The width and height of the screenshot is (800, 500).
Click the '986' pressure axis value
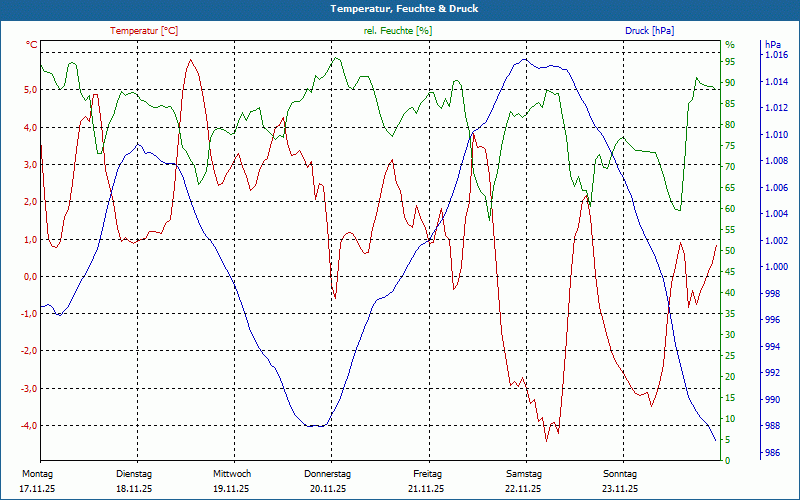tap(772, 453)
